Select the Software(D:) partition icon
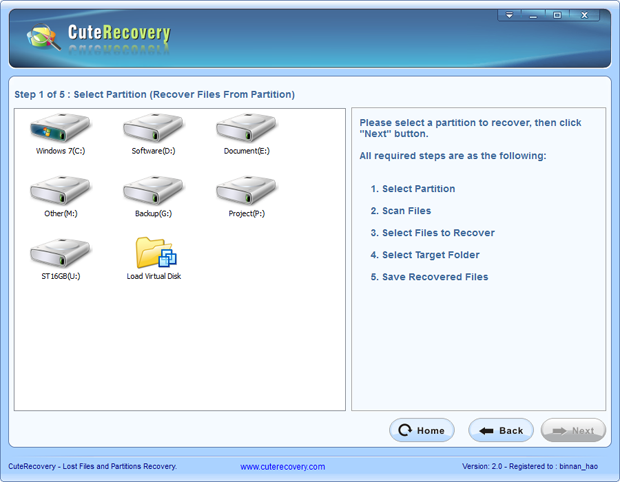Image resolution: width=620 pixels, height=482 pixels. click(153, 127)
